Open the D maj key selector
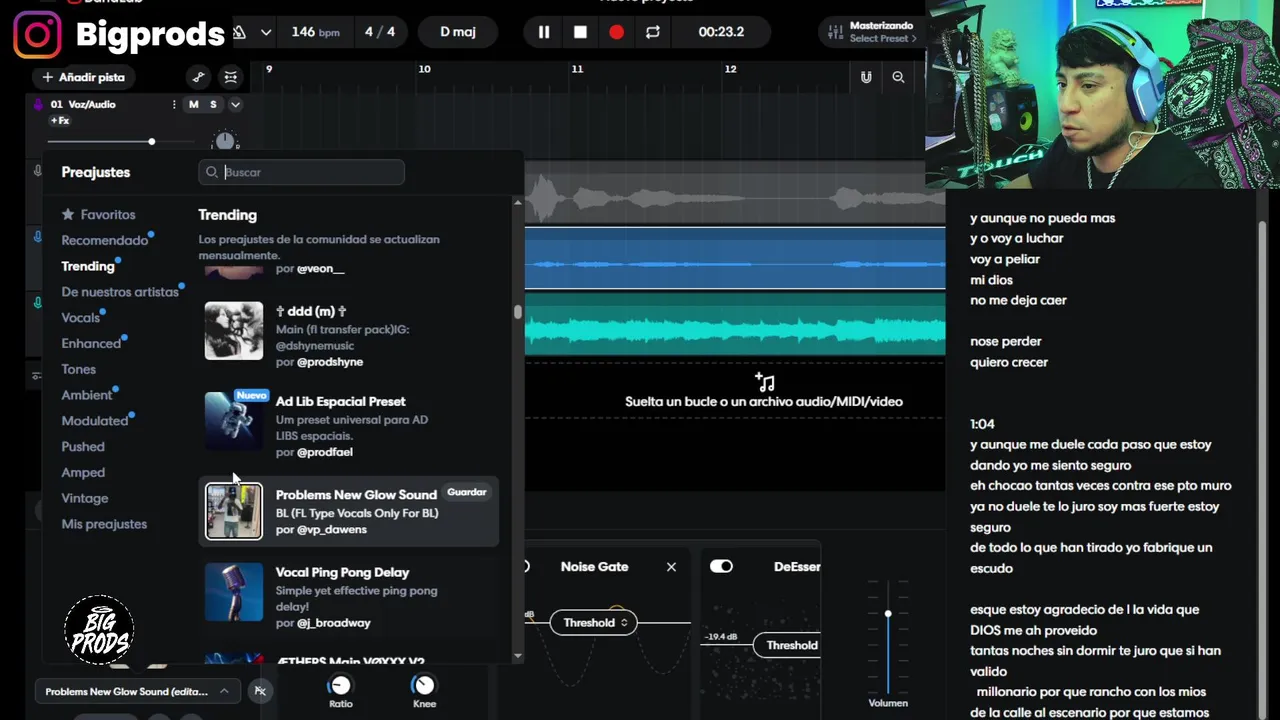The width and height of the screenshot is (1280, 720). tap(458, 32)
